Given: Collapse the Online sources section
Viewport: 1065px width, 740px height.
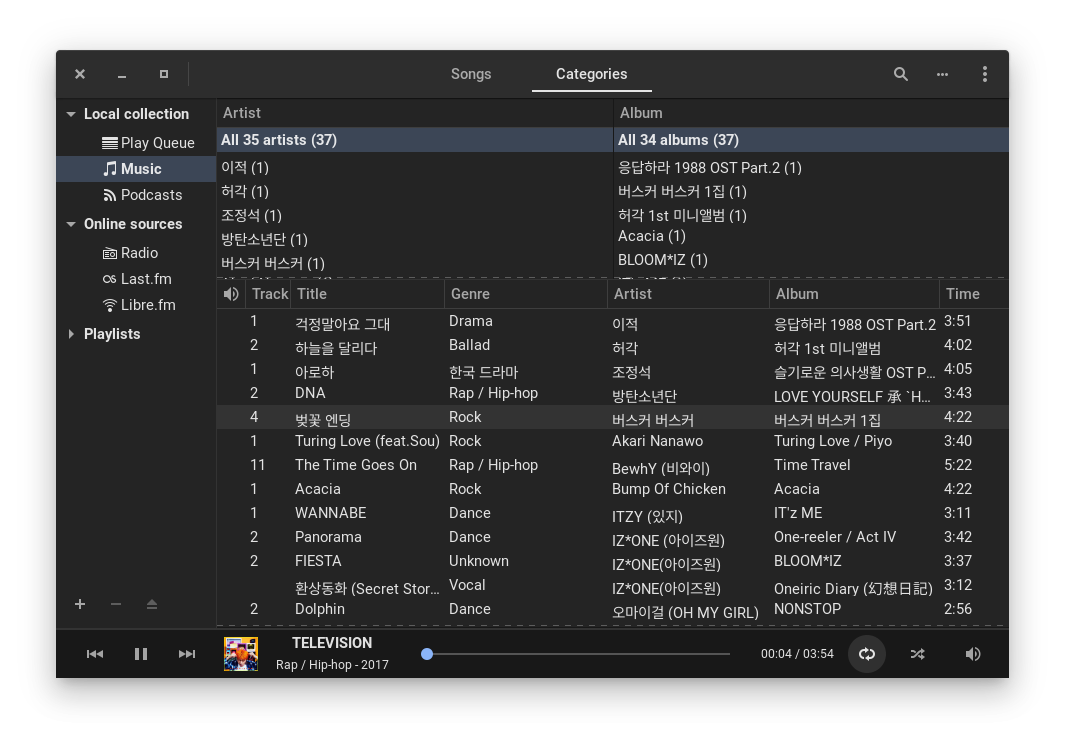Looking at the screenshot, I should click(x=71, y=224).
